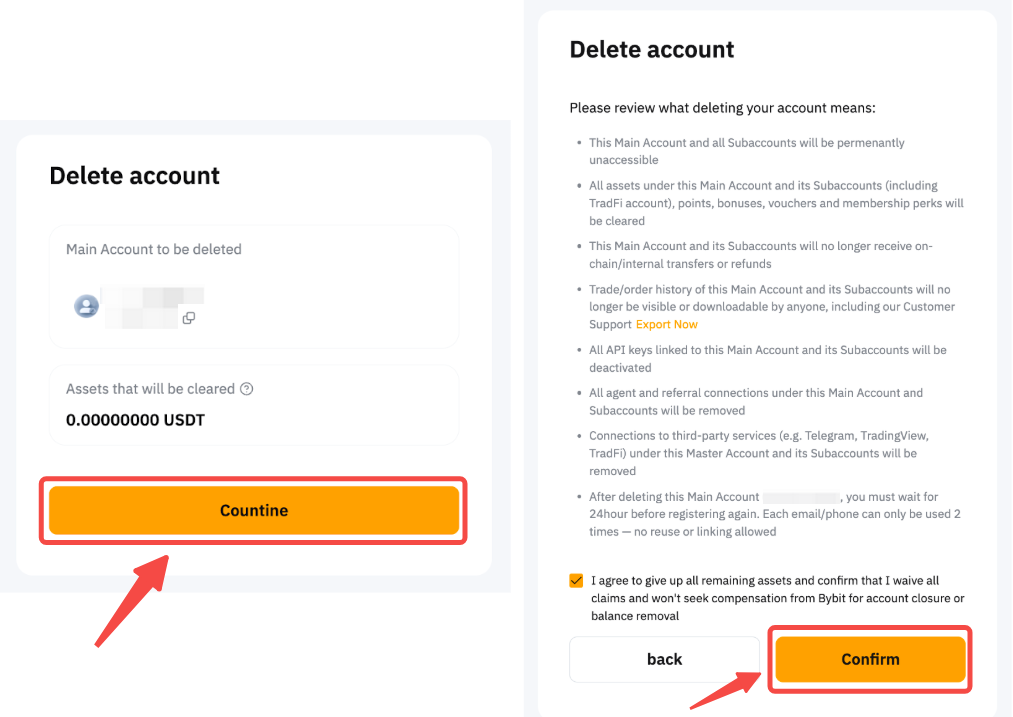
Task: Click the bullet about API keys being deactivated
Action: tap(767, 359)
